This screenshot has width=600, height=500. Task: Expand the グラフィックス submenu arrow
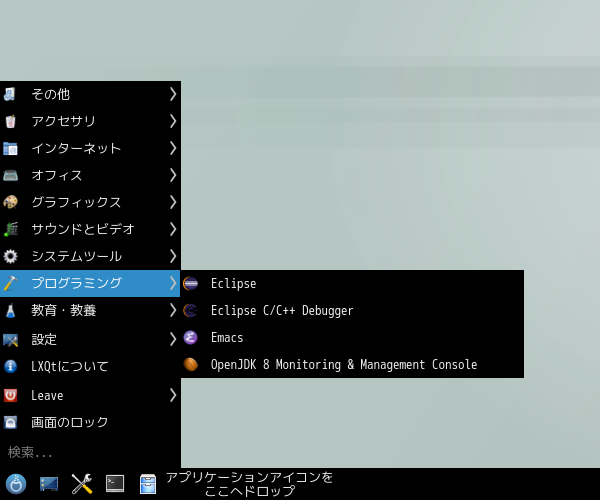click(173, 202)
